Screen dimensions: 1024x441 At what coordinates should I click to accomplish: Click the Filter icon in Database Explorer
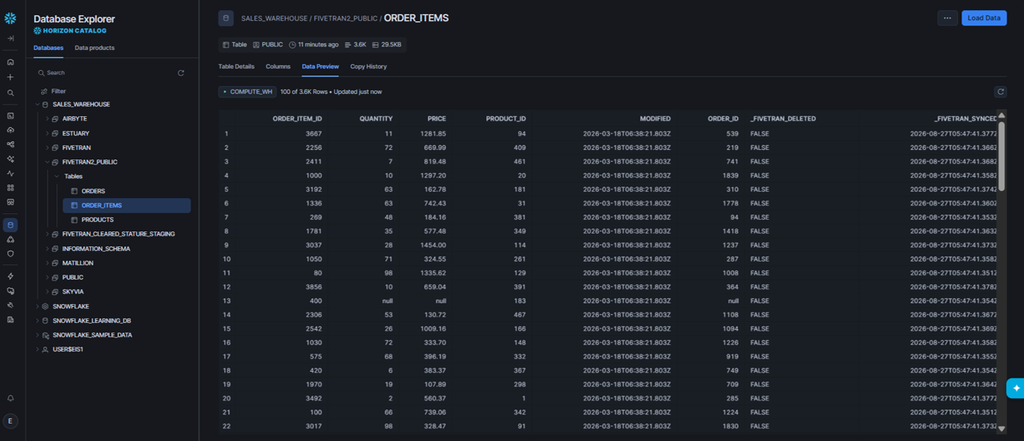click(x=44, y=91)
